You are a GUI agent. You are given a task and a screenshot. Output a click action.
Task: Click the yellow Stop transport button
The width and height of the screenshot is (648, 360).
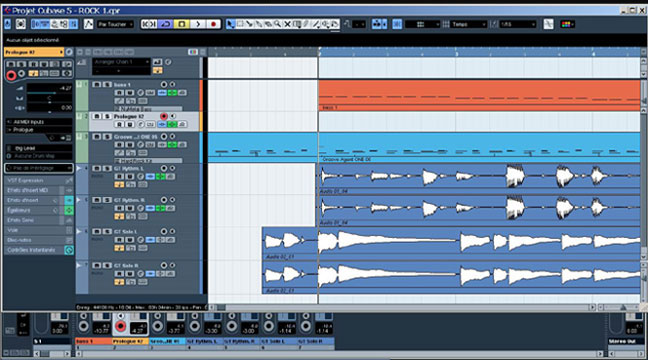[181, 24]
